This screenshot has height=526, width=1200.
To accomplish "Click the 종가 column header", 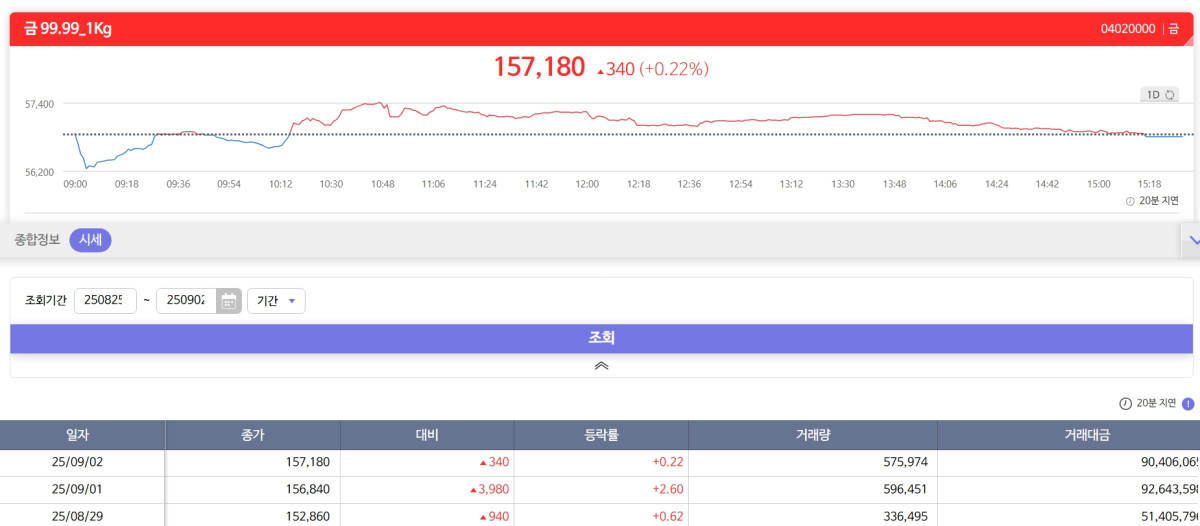I will pyautogui.click(x=253, y=435).
